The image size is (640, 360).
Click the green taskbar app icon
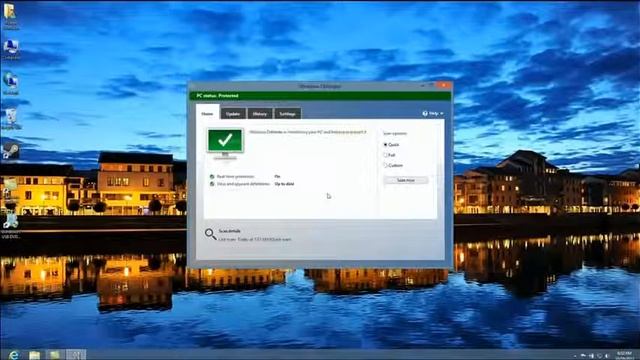pyautogui.click(x=55, y=355)
